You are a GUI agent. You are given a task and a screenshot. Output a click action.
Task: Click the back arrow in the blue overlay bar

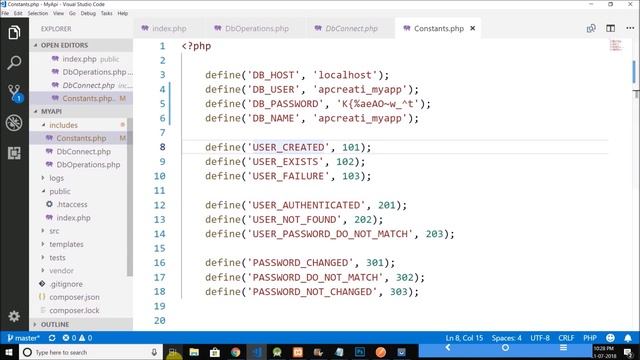coord(448,348)
